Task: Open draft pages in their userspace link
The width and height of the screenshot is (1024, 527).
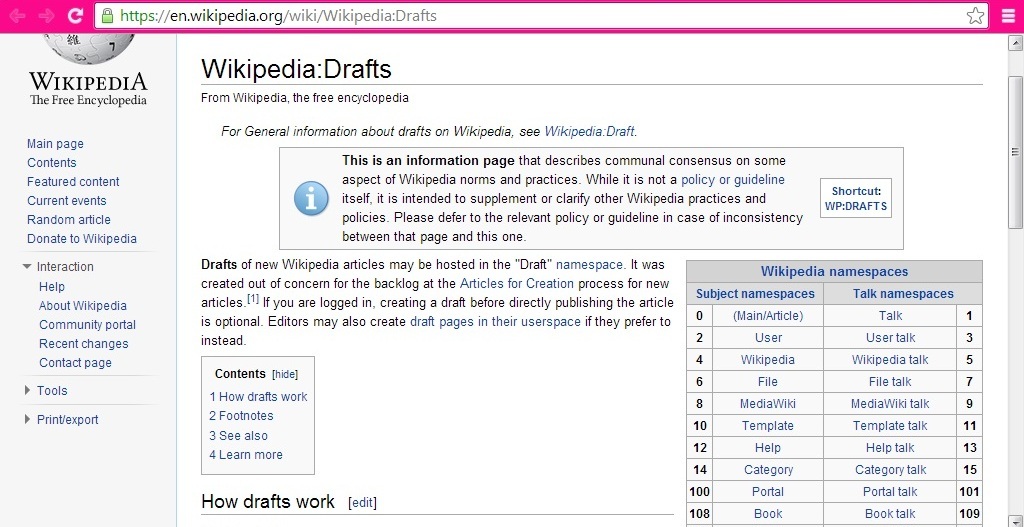Action: click(495, 321)
